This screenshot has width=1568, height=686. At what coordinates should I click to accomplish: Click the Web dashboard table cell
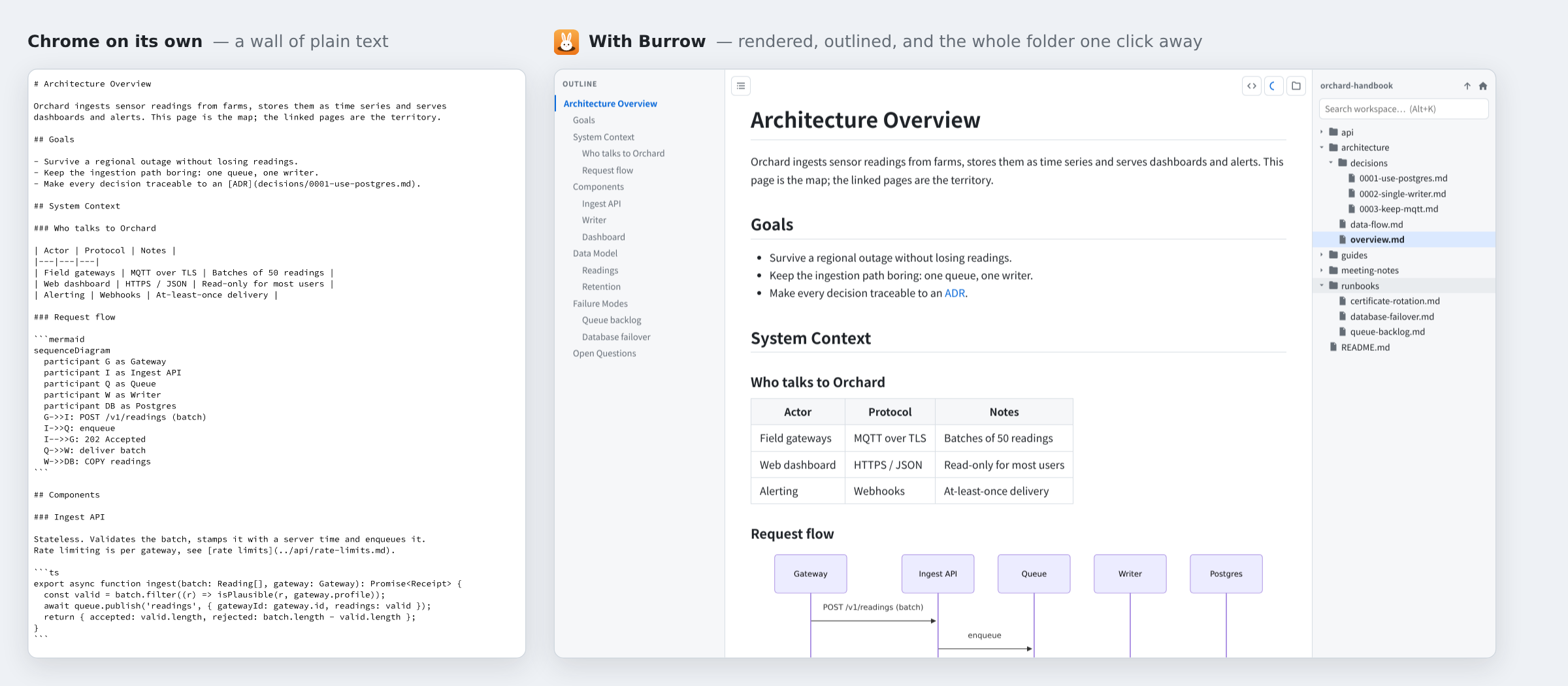798,465
